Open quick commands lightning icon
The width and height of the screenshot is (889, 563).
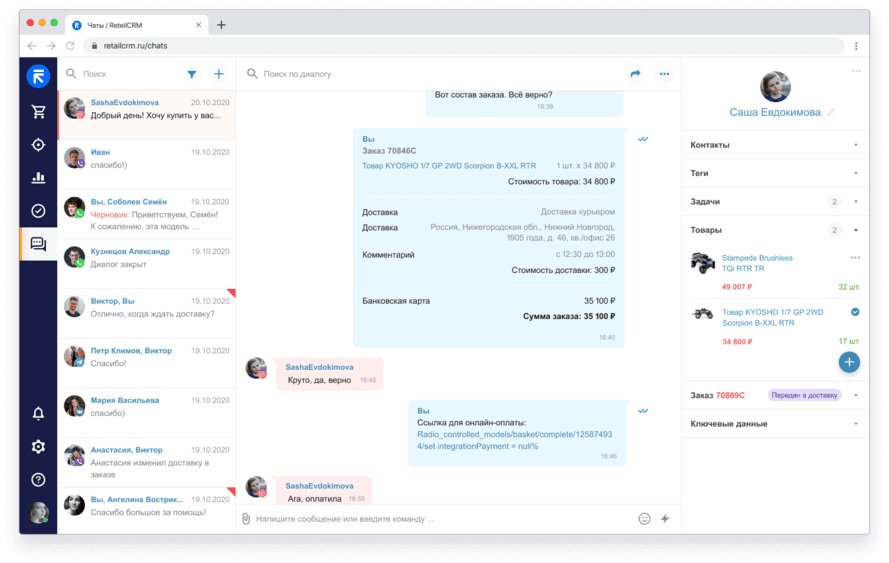[x=664, y=519]
